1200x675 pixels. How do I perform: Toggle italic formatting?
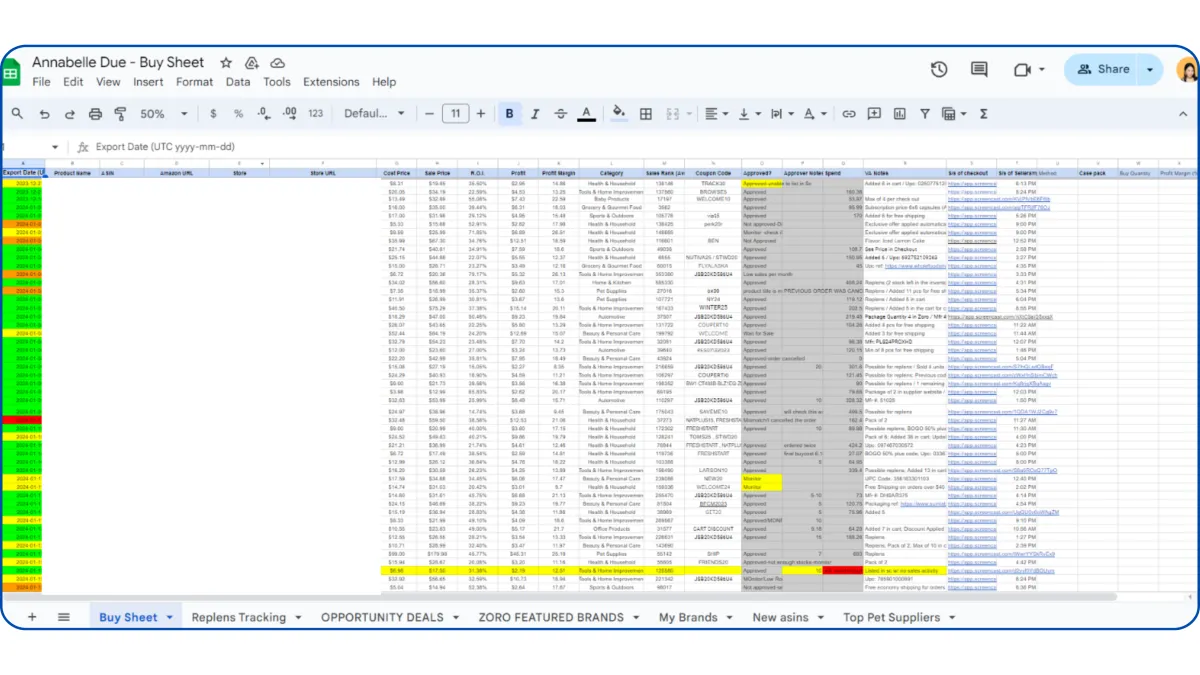coord(534,114)
